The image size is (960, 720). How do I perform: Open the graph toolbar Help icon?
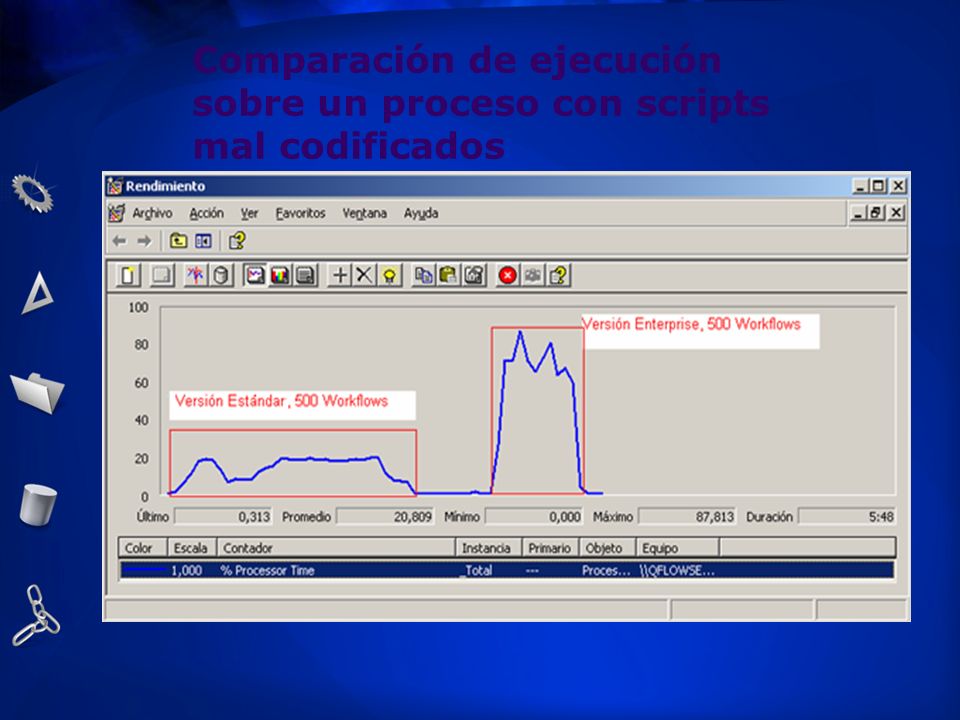click(558, 276)
